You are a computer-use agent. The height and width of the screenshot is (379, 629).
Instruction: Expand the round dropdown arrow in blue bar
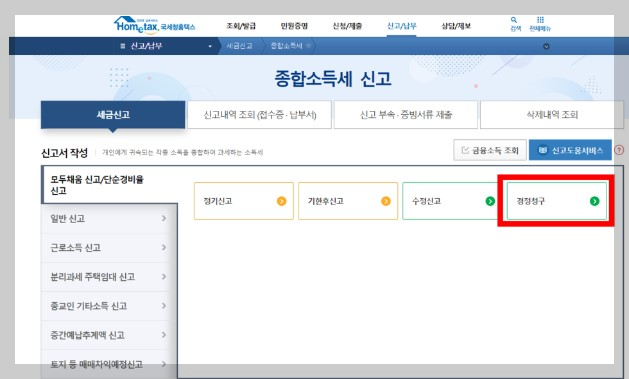(546, 46)
